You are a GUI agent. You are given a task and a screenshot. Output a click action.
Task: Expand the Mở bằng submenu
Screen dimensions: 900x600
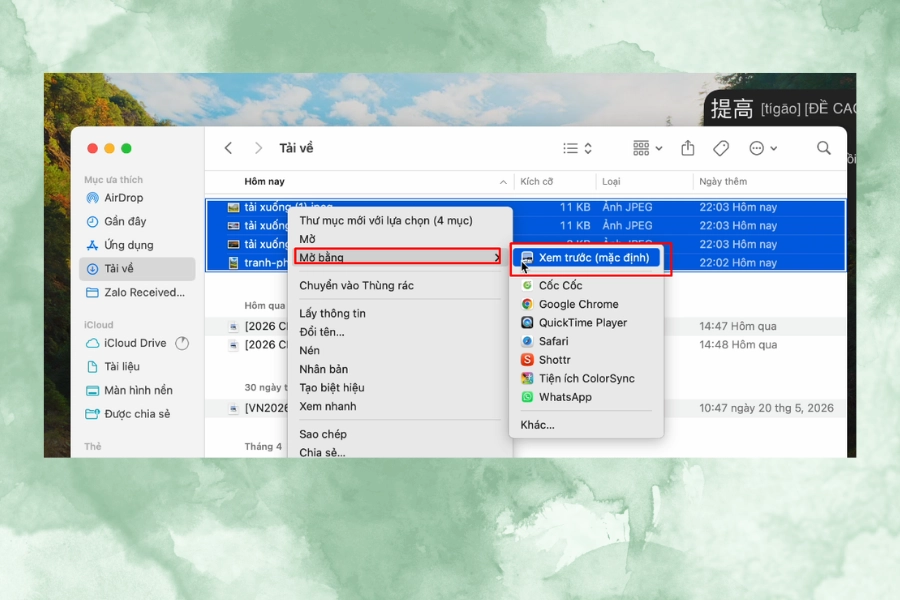tap(399, 257)
